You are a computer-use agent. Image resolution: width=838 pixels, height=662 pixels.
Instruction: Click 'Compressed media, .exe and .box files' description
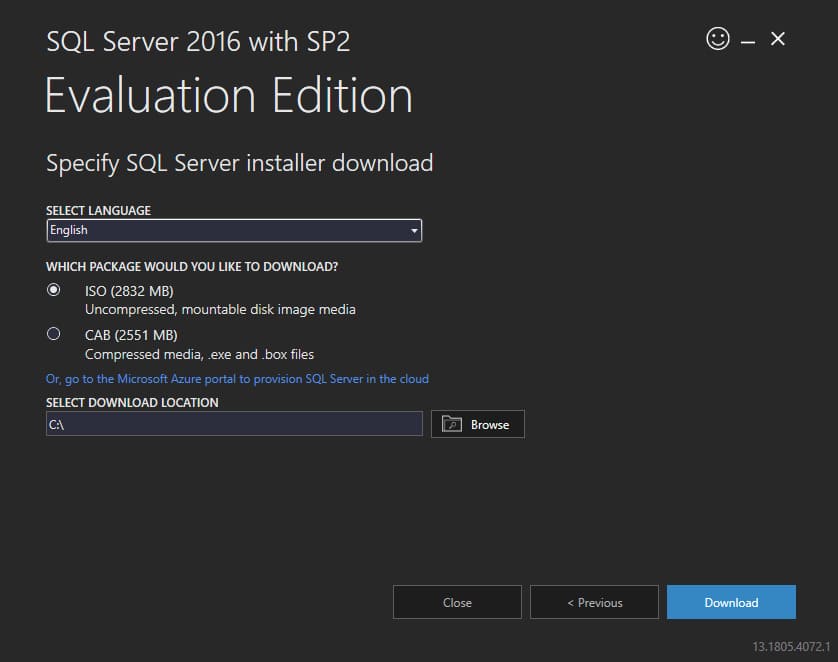click(x=199, y=354)
